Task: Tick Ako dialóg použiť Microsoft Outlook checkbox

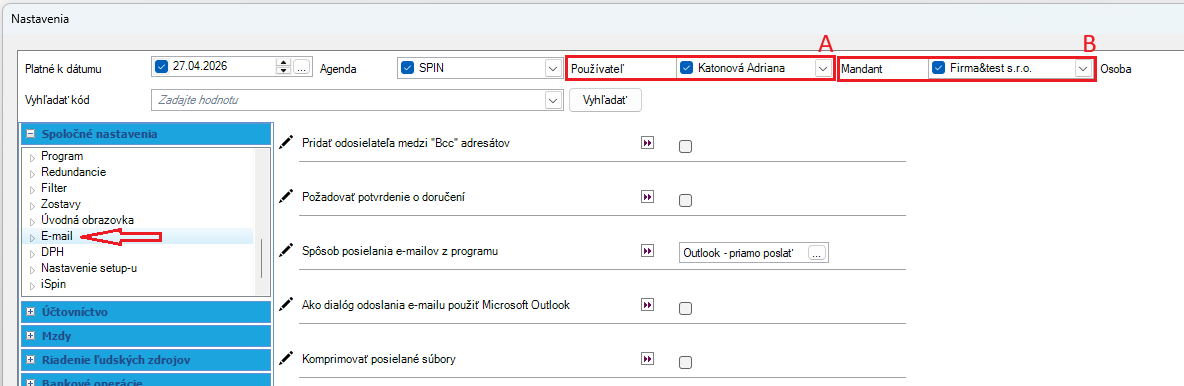Action: pyautogui.click(x=686, y=308)
